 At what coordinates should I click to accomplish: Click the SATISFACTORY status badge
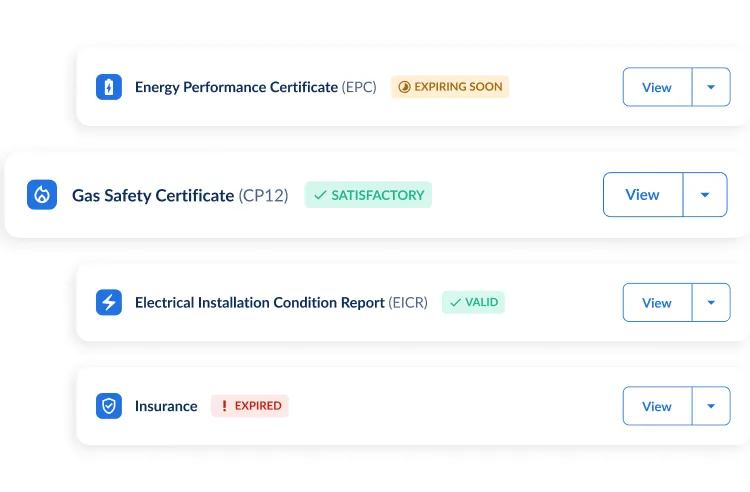[368, 195]
